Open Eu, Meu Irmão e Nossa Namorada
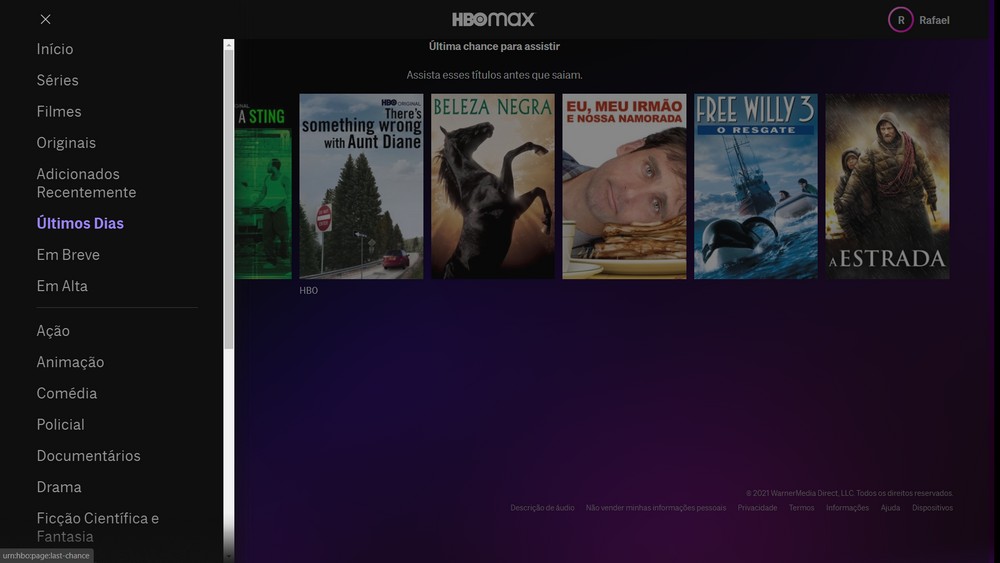The height and width of the screenshot is (563, 1000). 624,186
